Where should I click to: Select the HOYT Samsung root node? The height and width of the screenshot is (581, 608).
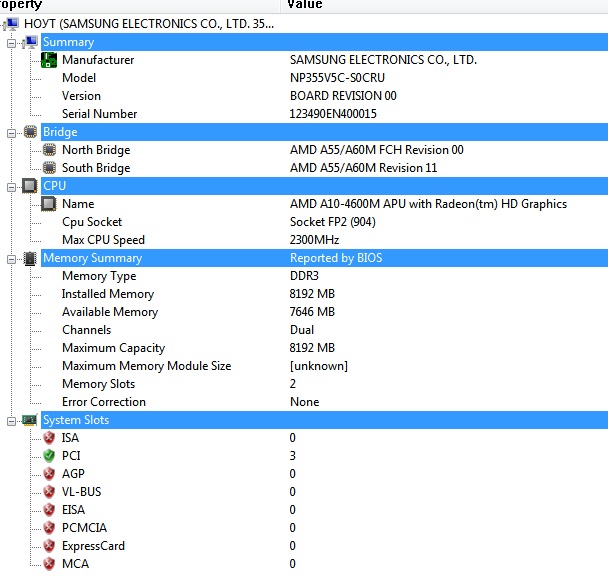[x=148, y=23]
